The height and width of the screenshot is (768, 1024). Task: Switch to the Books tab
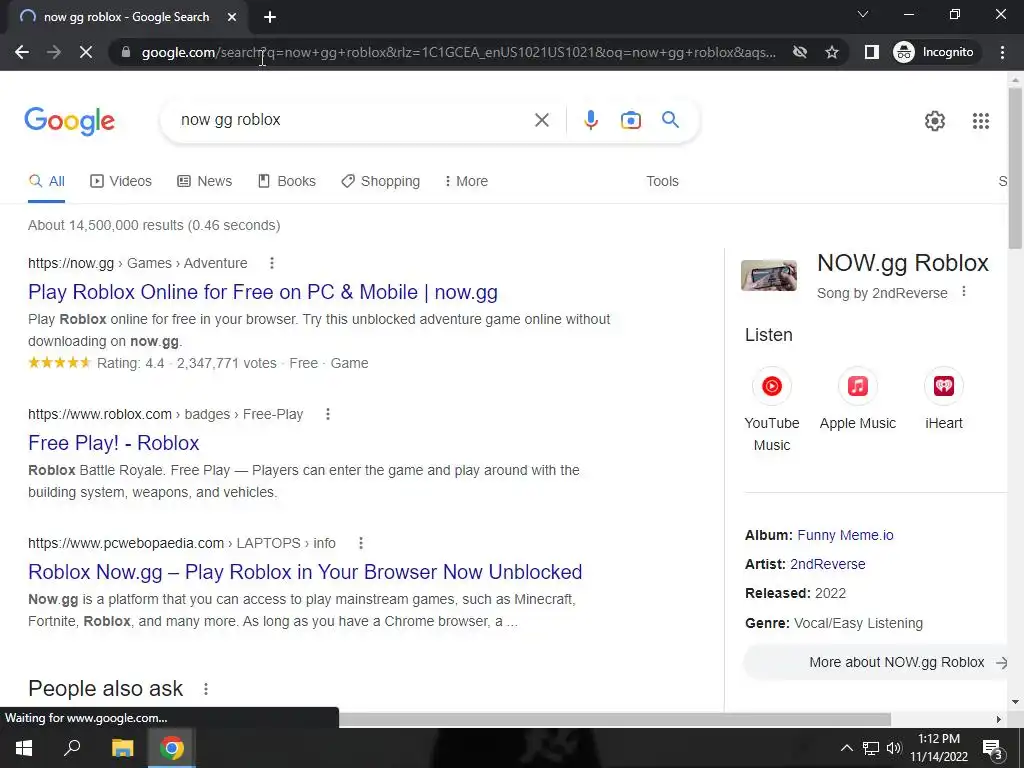(287, 182)
